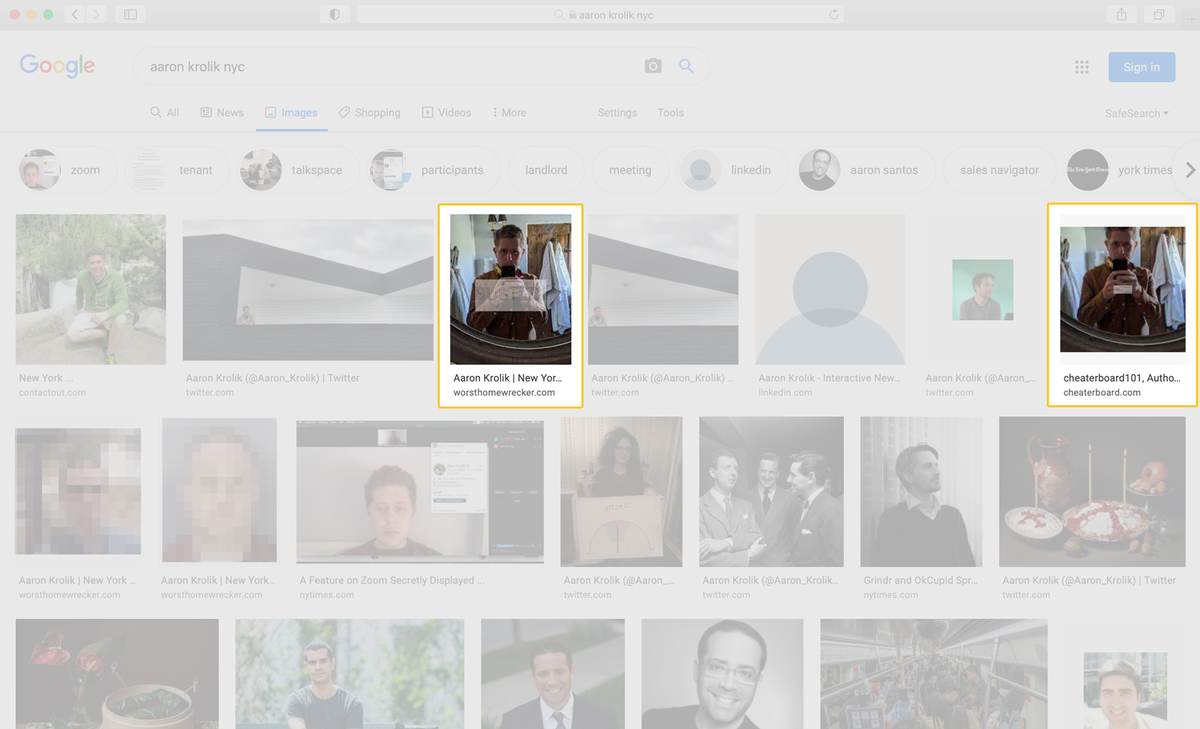Image resolution: width=1200 pixels, height=729 pixels.
Task: Click 'cheaterboard101, Autho...' caption
Action: tap(1123, 378)
